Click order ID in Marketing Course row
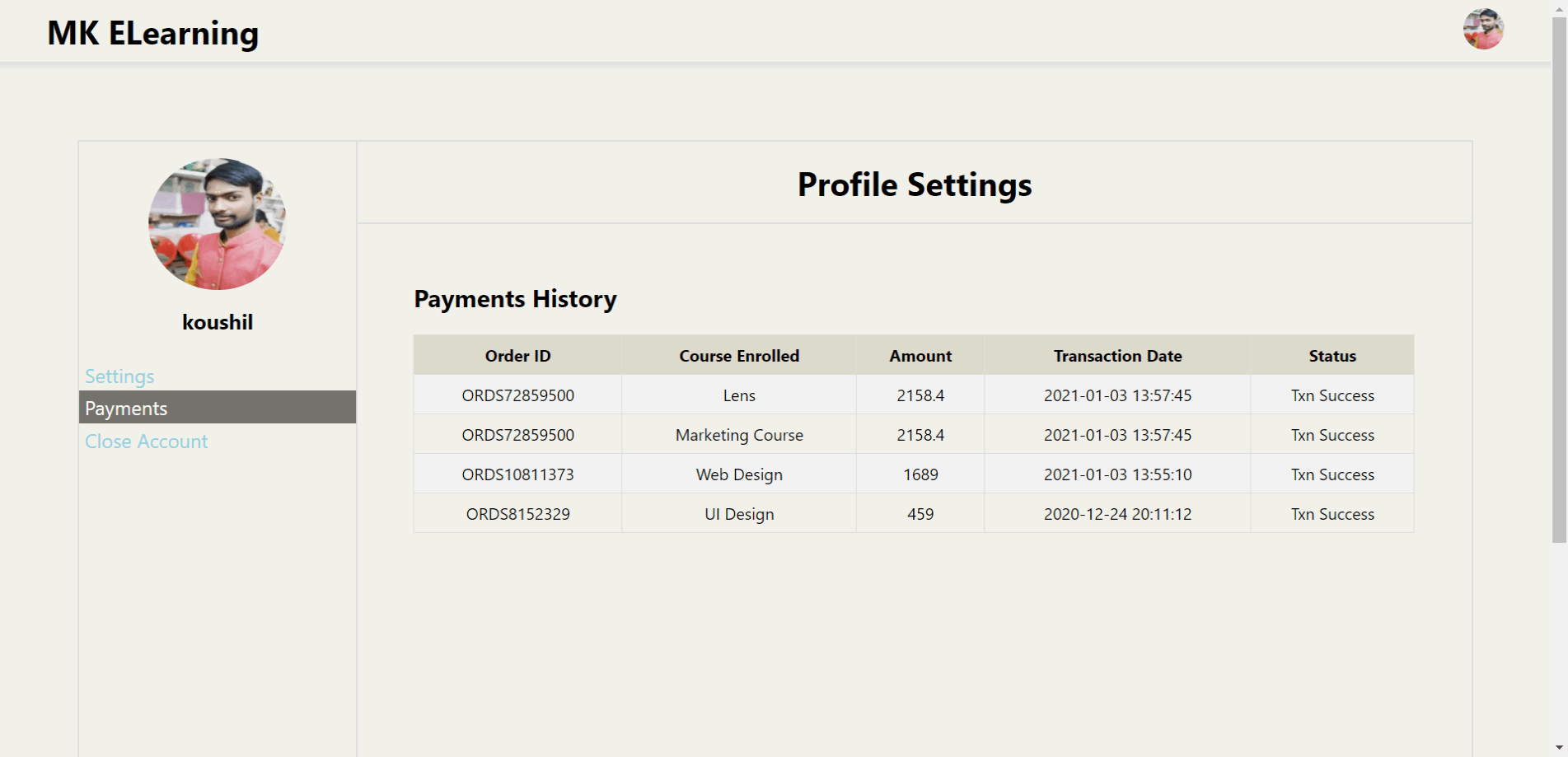Screen dimensions: 1568x757 pyautogui.click(x=517, y=435)
